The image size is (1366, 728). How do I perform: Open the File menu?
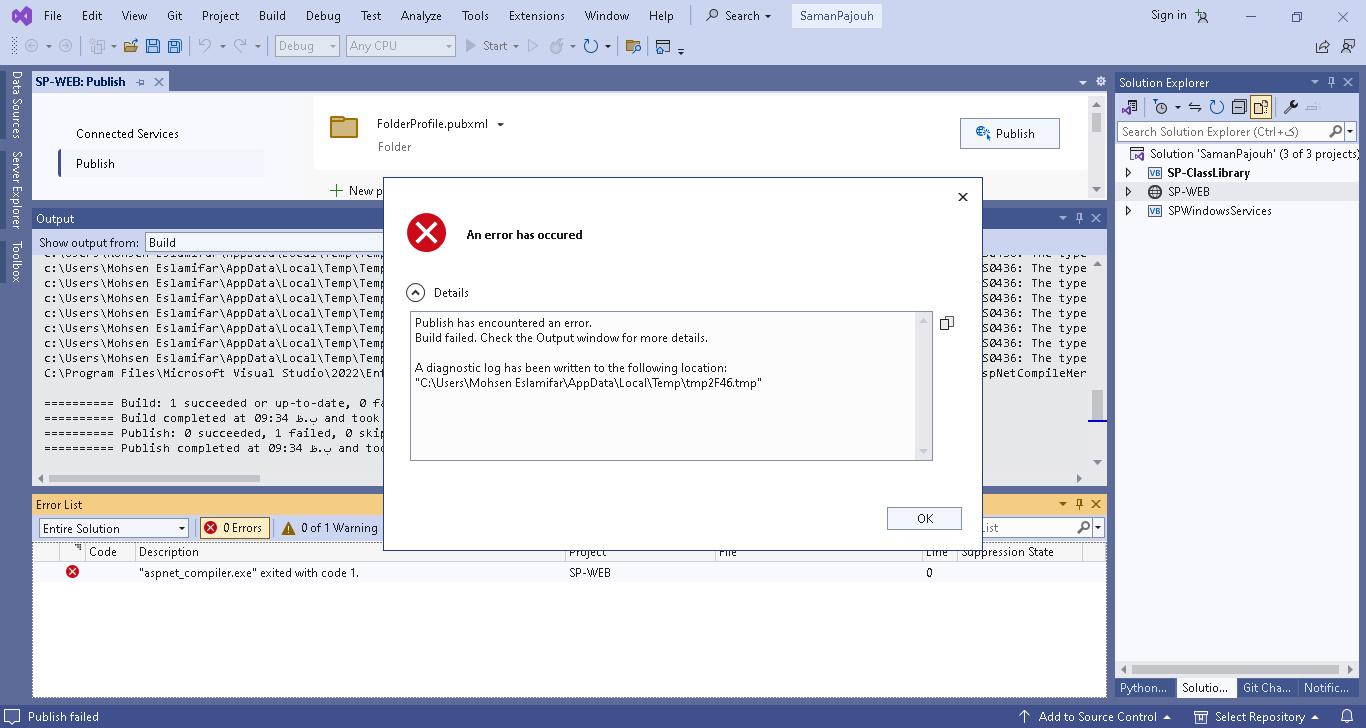pyautogui.click(x=53, y=16)
